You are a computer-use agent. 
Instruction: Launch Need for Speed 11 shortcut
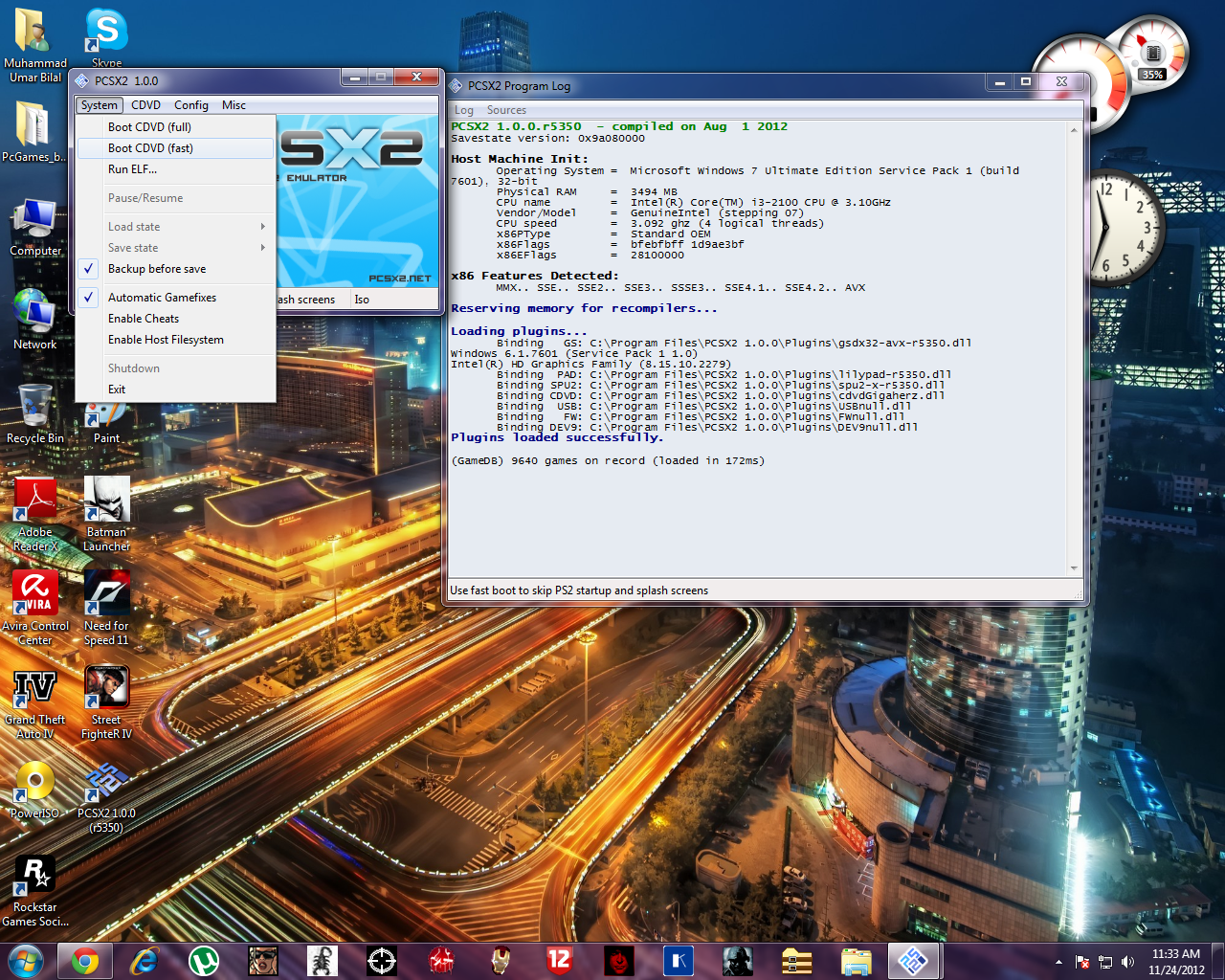coord(106,609)
